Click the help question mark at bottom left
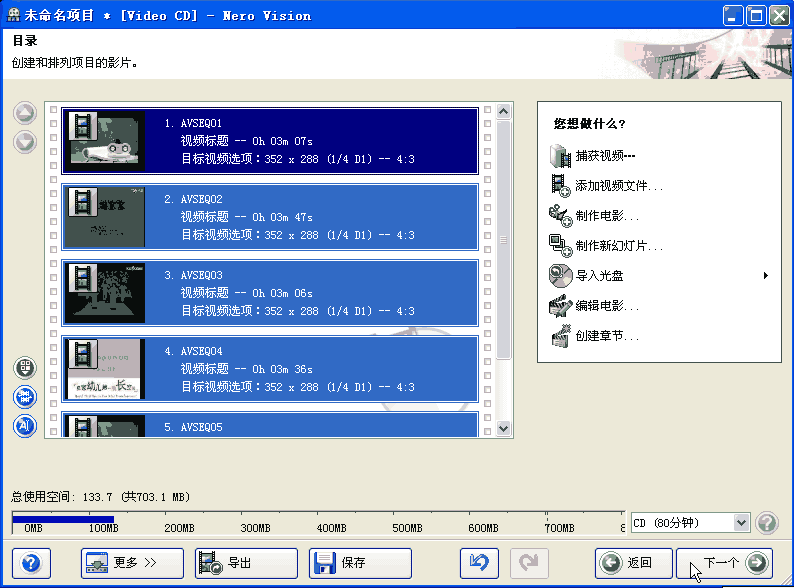 coord(31,563)
